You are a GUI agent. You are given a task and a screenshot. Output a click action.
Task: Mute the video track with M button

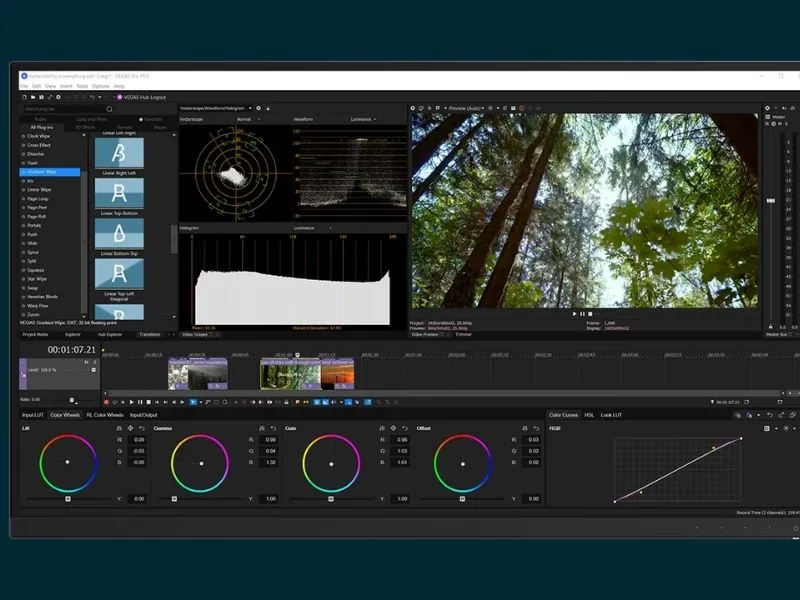[87, 362]
